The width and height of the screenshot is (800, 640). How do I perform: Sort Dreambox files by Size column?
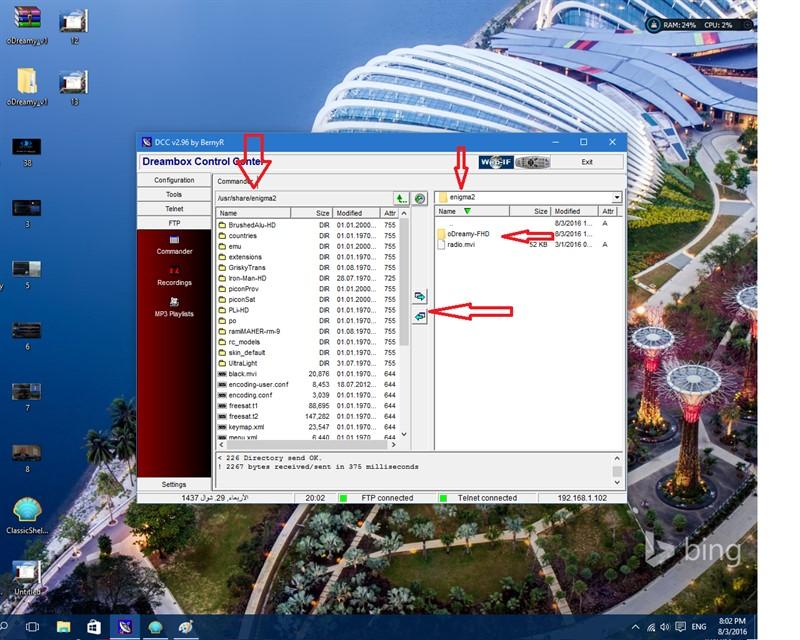tap(312, 213)
